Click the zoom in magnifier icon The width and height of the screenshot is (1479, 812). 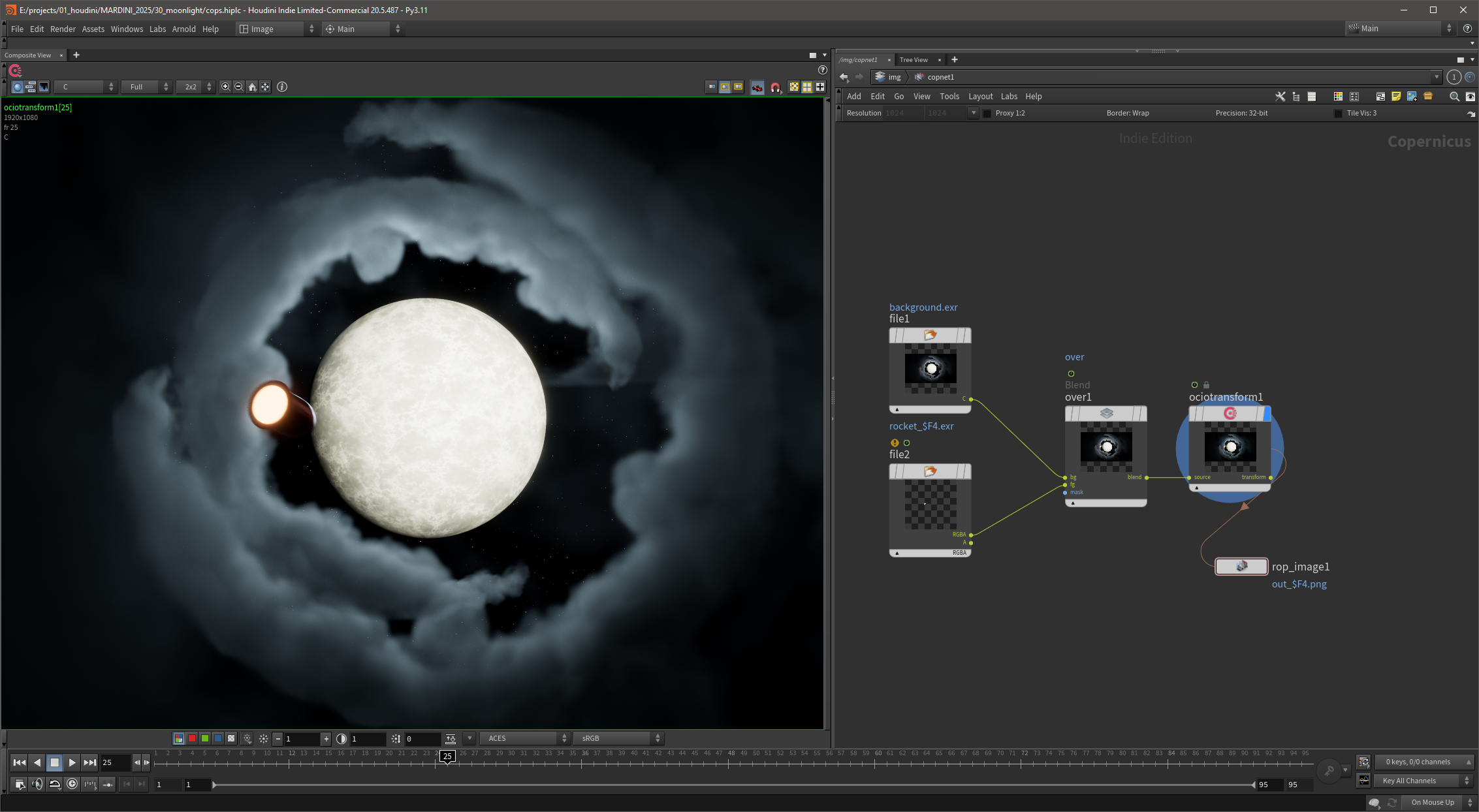tap(225, 87)
